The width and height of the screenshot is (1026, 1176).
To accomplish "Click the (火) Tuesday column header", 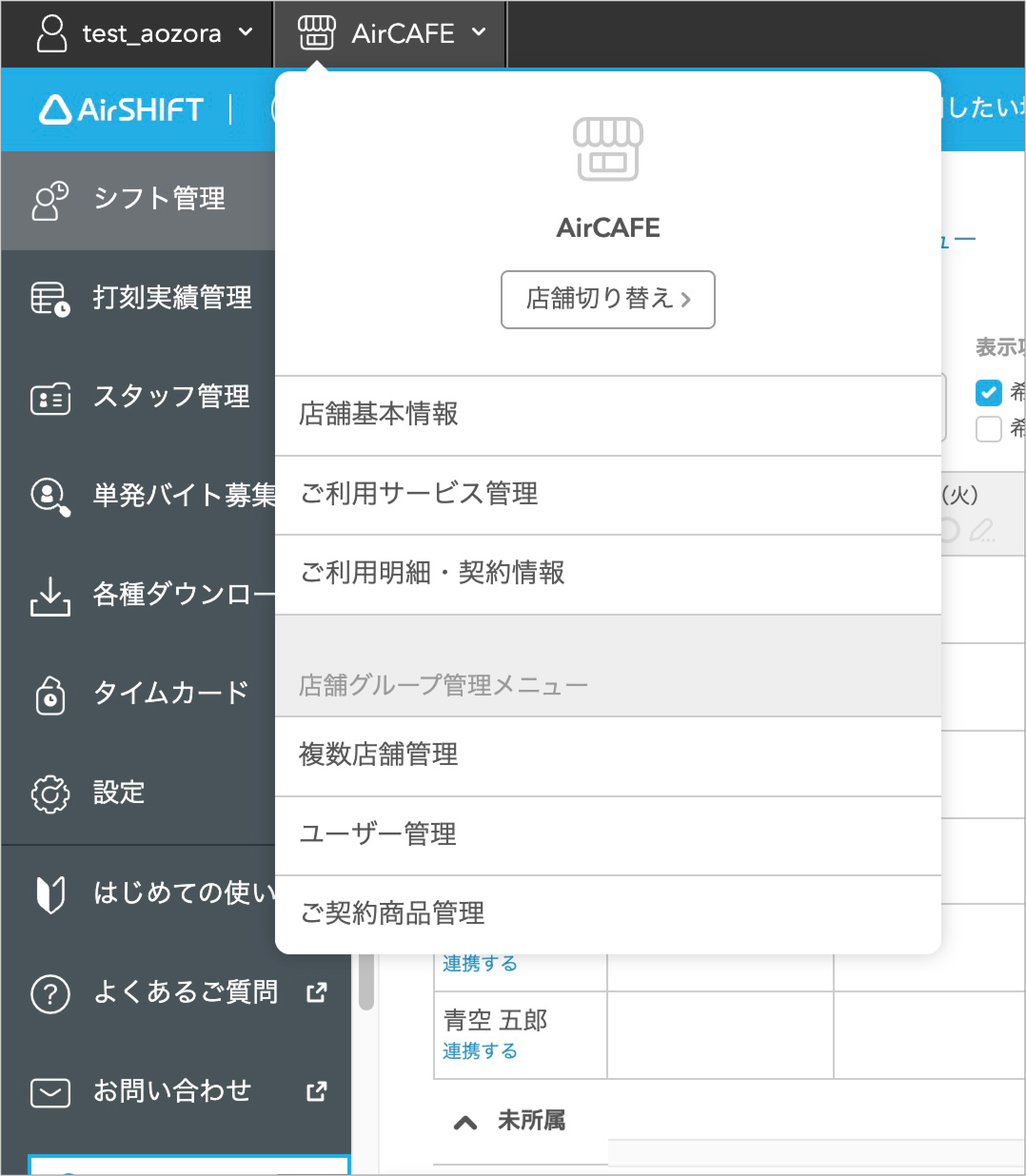I will 959,496.
